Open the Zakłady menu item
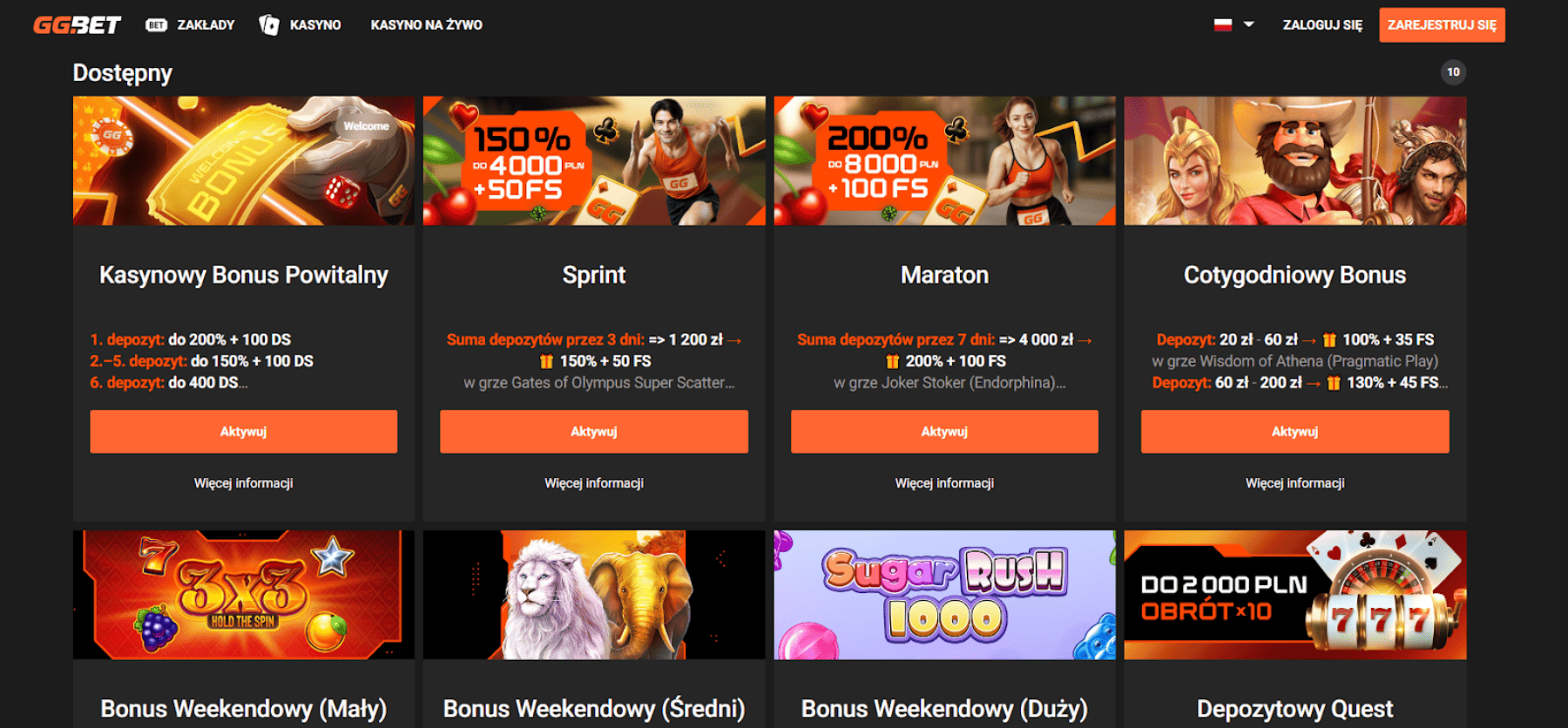 (x=206, y=25)
